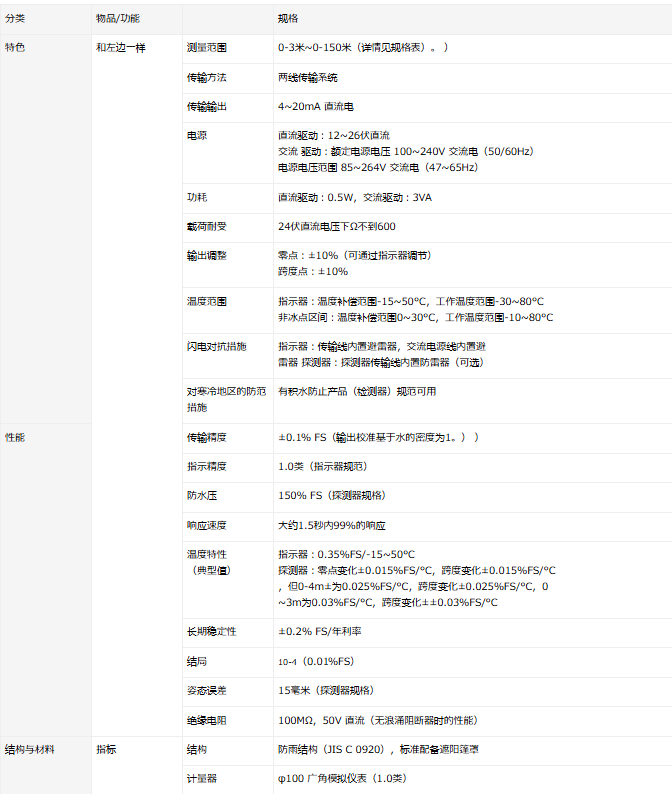672x794 pixels.
Task: Select the value 4~20mA 直流电
Action: tap(315, 106)
